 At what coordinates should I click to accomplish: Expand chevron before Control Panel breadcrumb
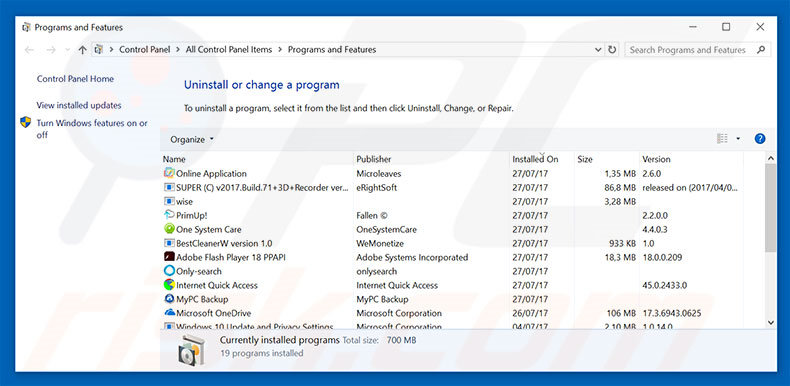click(x=111, y=49)
